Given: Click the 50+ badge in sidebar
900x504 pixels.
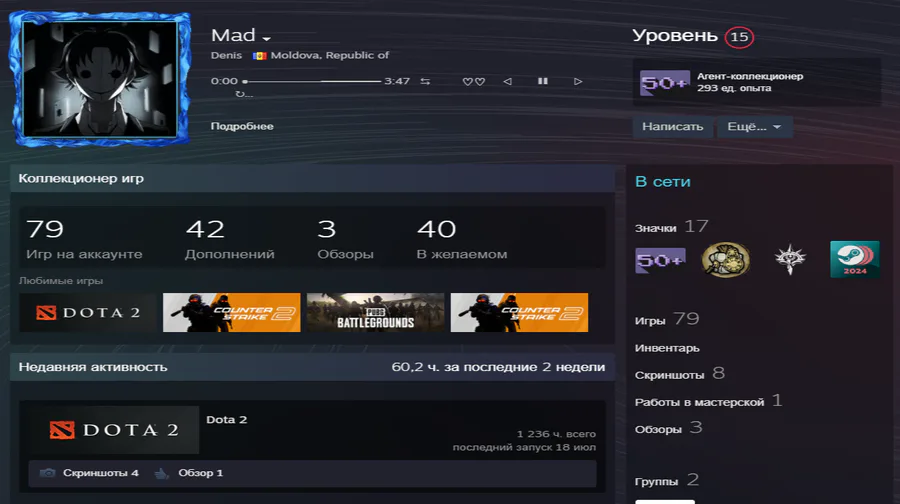Looking at the screenshot, I should 660,260.
